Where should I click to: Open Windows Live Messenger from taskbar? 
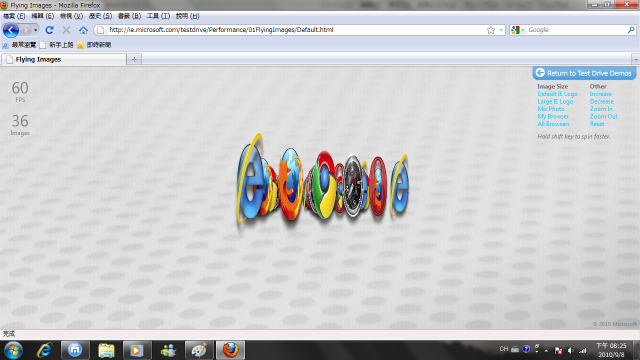click(168, 350)
